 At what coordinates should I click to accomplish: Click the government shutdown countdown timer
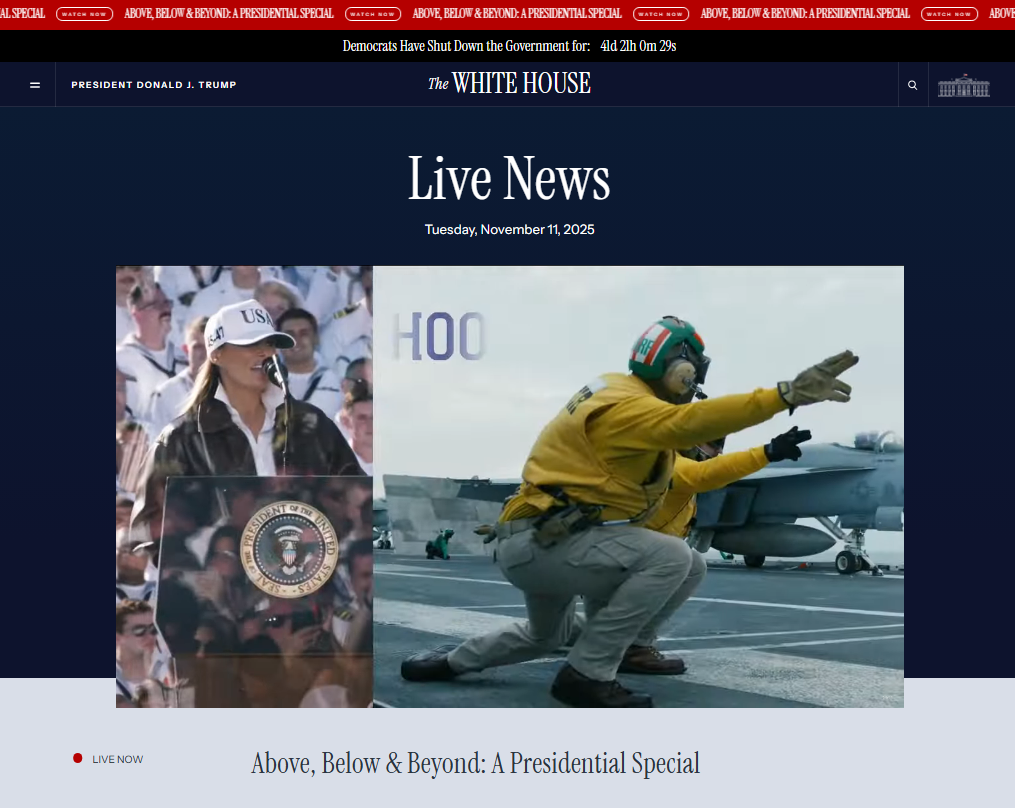point(638,46)
